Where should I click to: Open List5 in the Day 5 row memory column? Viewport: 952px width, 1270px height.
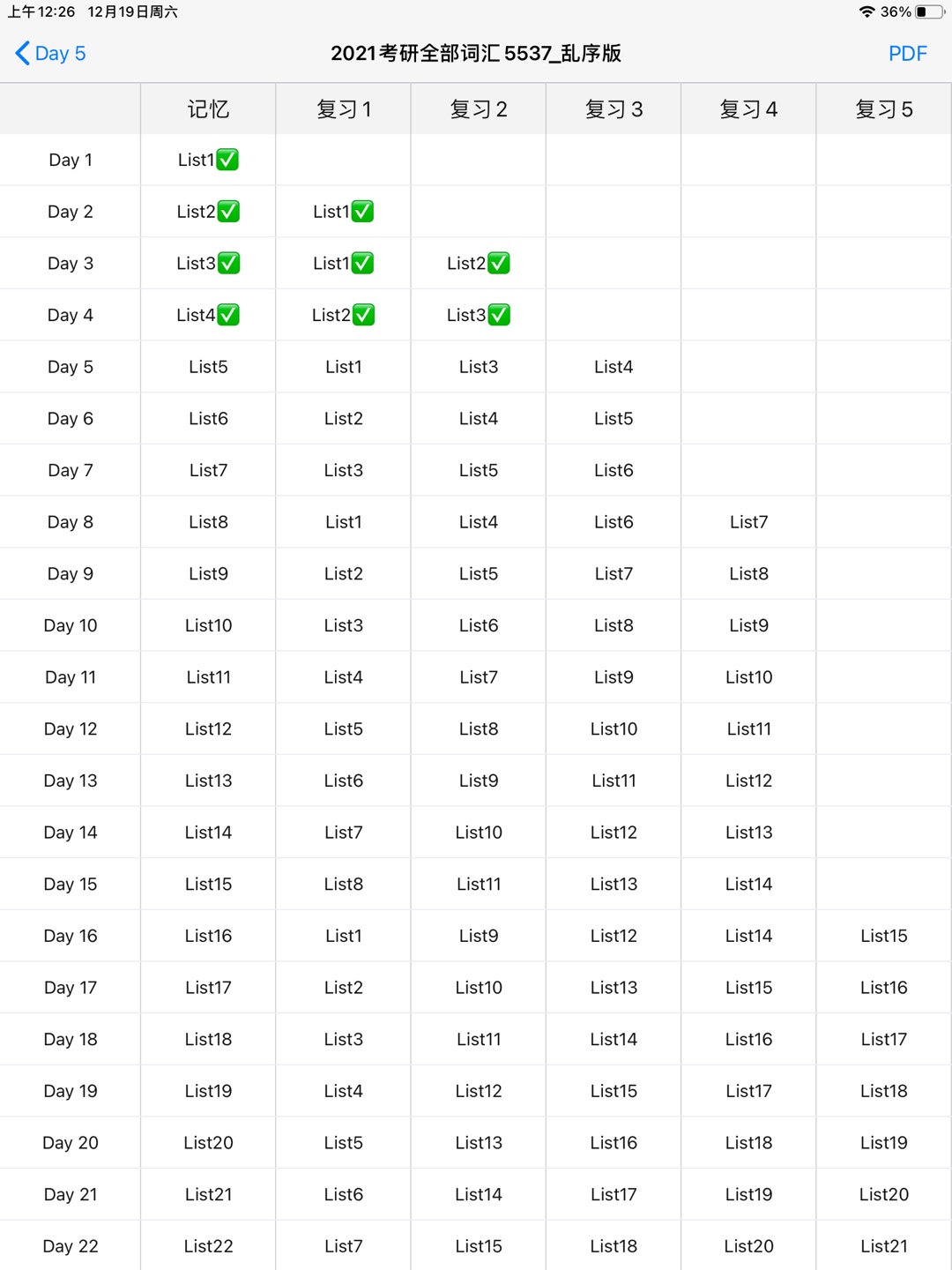(208, 367)
